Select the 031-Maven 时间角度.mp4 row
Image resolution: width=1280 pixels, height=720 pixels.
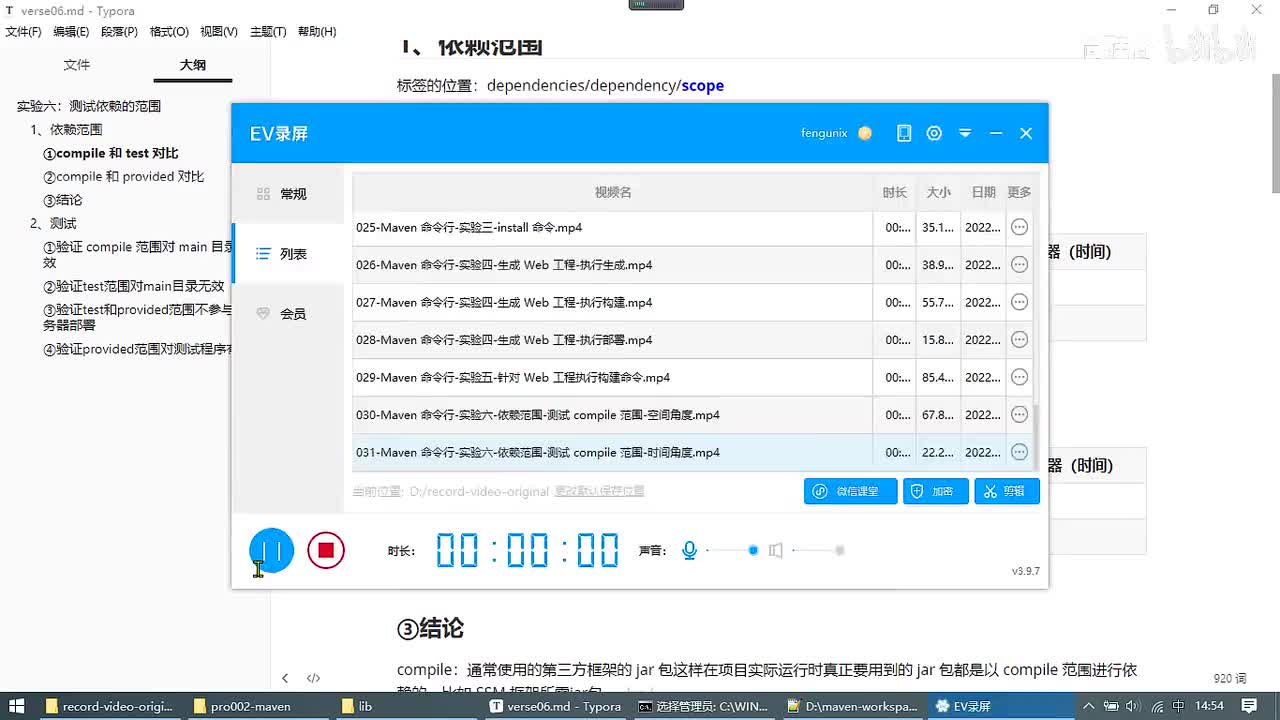click(x=693, y=452)
